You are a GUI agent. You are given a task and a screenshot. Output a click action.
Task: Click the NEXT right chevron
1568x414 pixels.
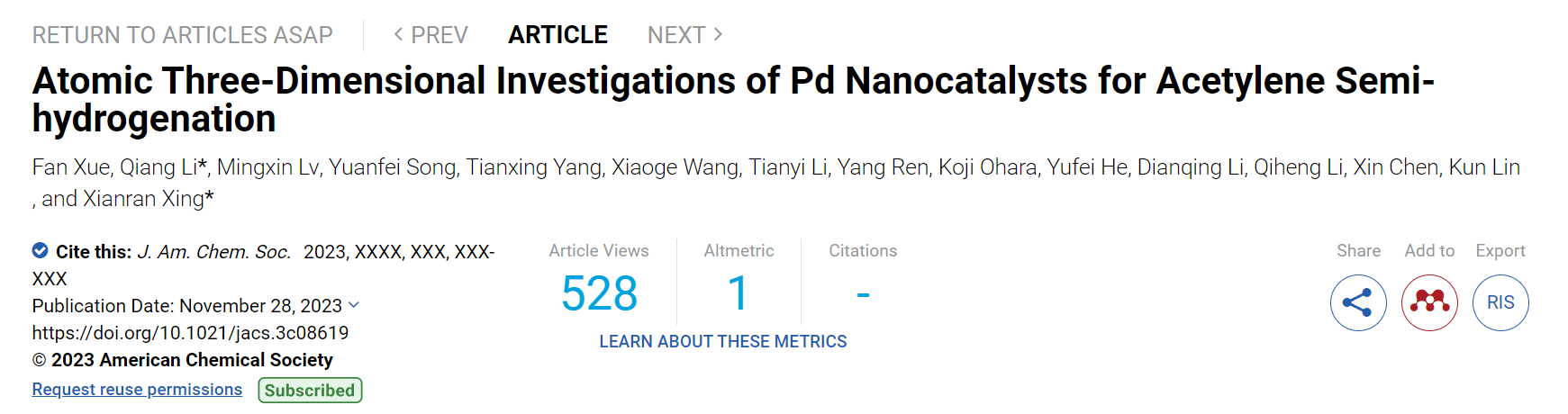pos(718,34)
